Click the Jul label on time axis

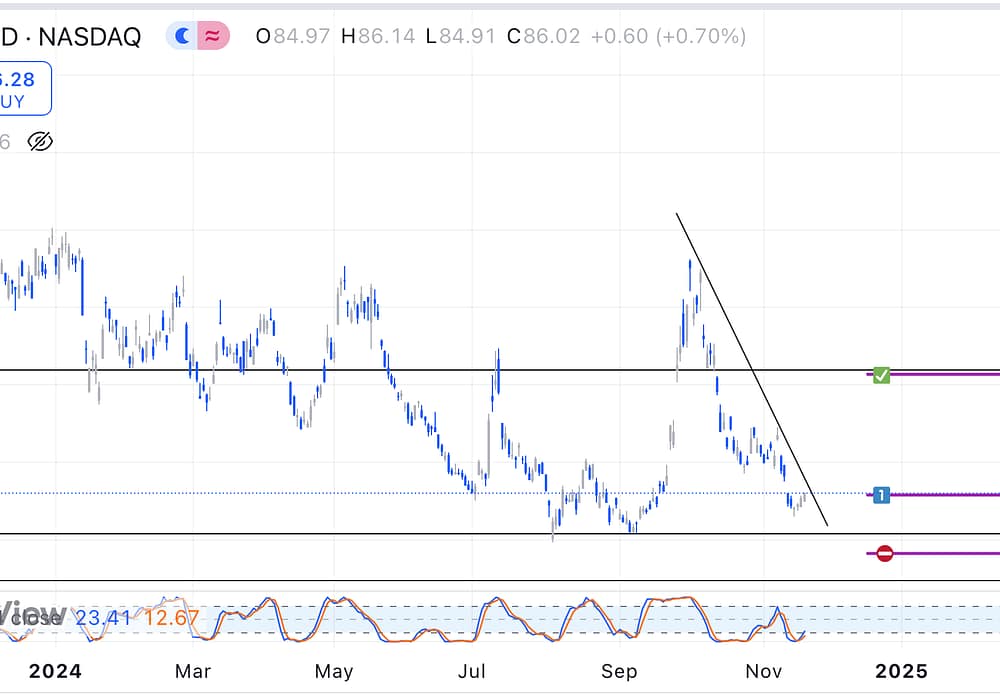(472, 670)
